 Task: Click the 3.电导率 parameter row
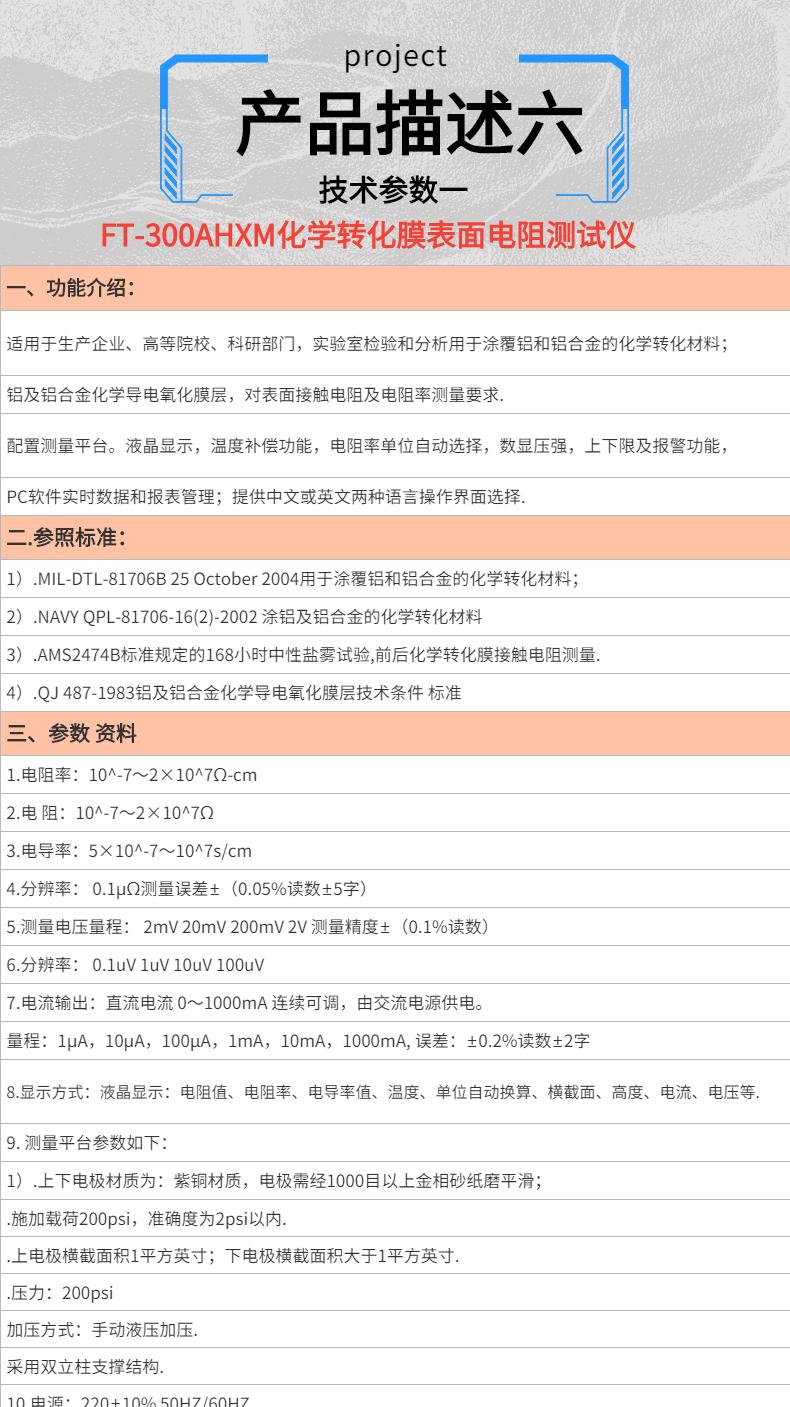pyautogui.click(x=395, y=850)
